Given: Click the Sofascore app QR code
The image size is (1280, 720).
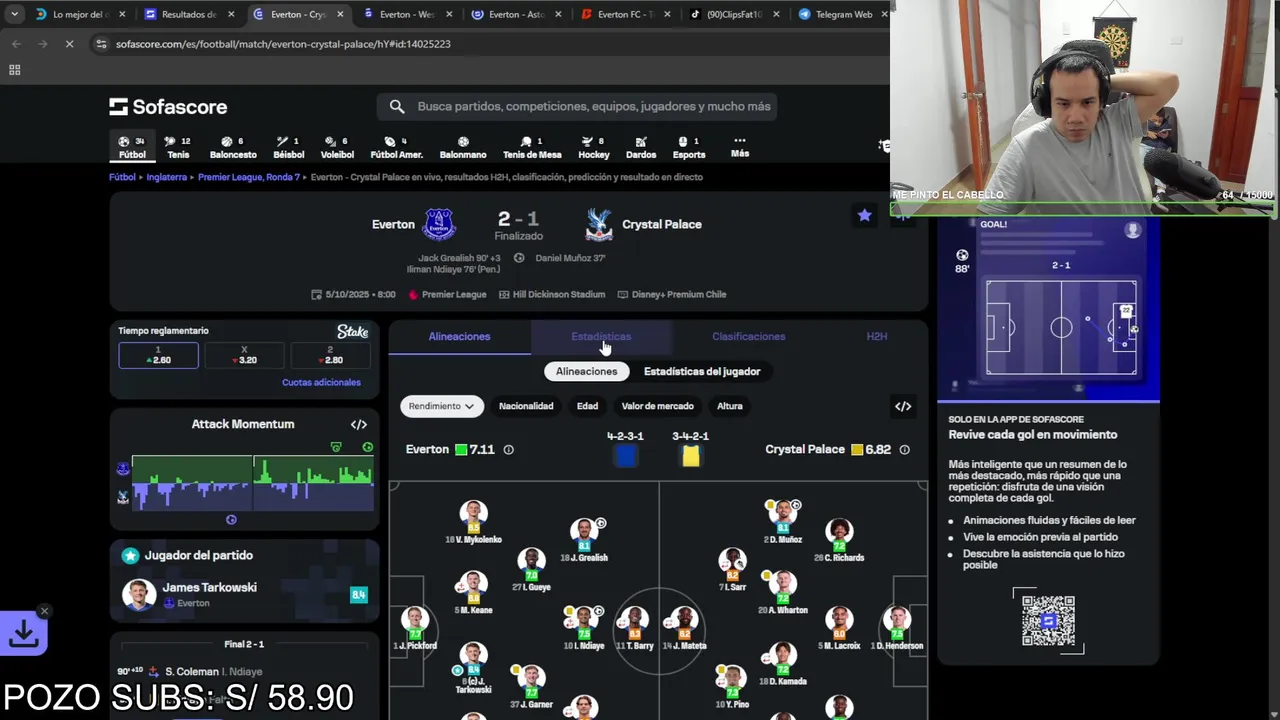Looking at the screenshot, I should pos(1048,621).
